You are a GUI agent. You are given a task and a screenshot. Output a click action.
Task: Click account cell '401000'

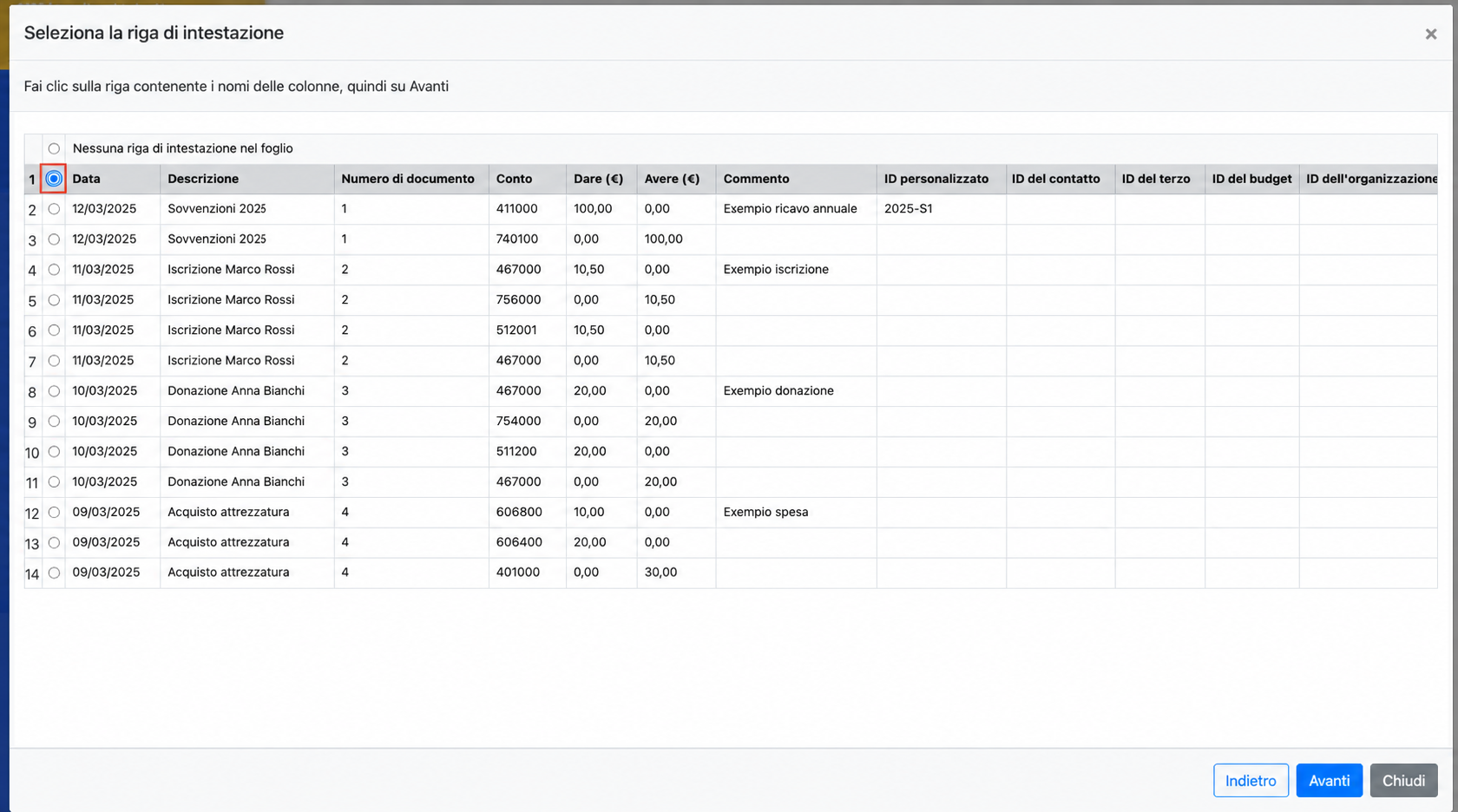pyautogui.click(x=528, y=573)
